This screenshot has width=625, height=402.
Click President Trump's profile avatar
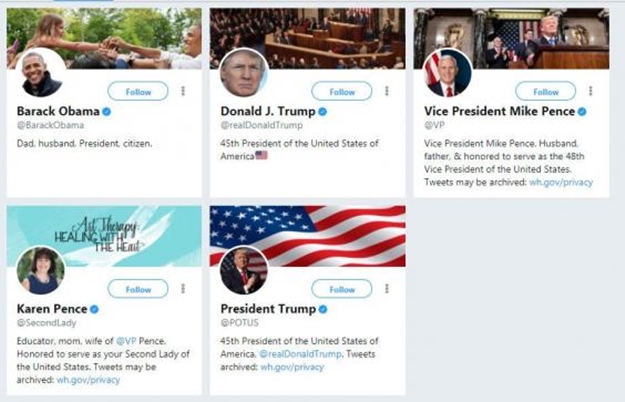click(x=245, y=269)
